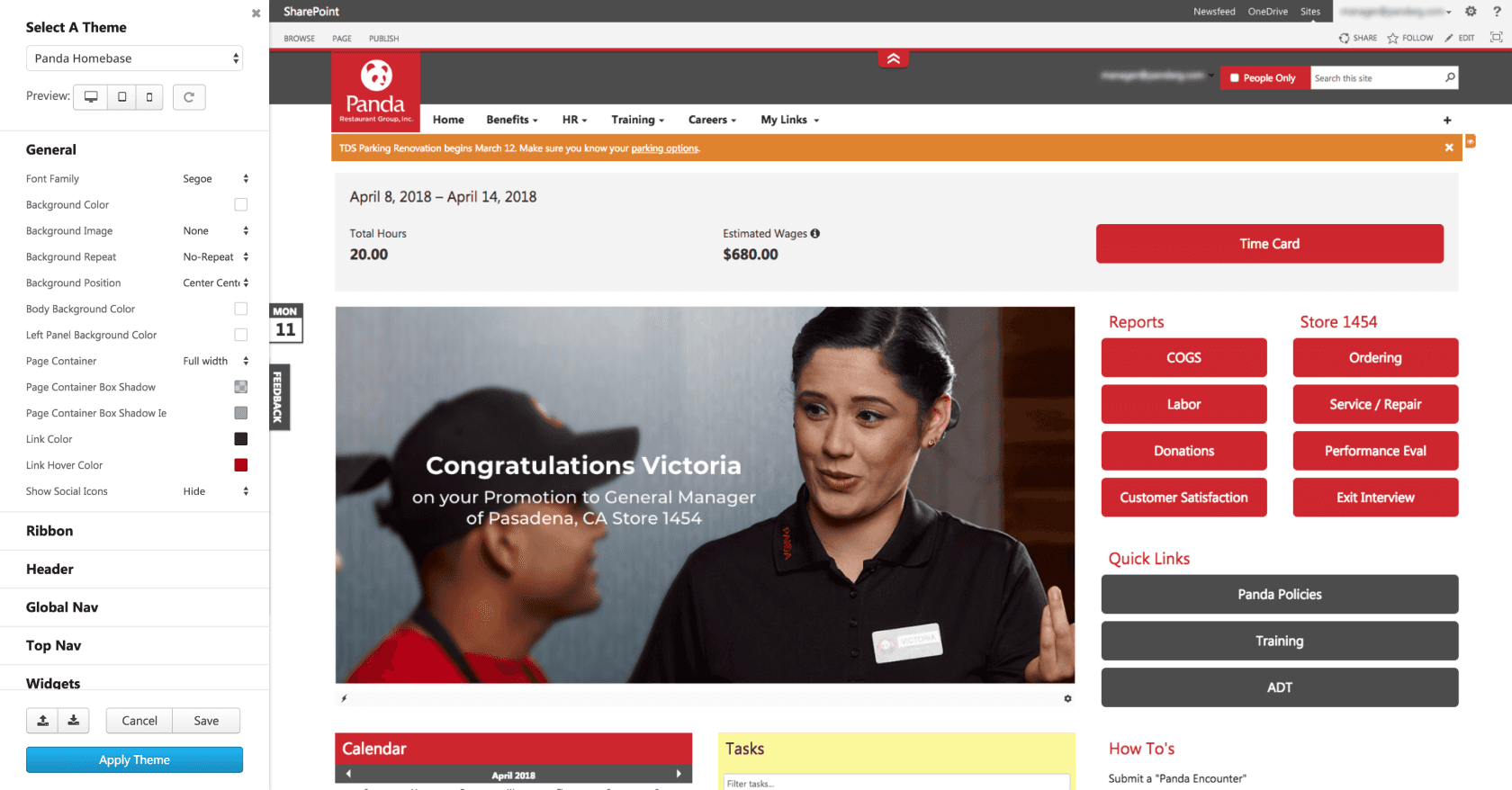Go to Home in navigation
The width and height of the screenshot is (1512, 790).
click(x=448, y=121)
